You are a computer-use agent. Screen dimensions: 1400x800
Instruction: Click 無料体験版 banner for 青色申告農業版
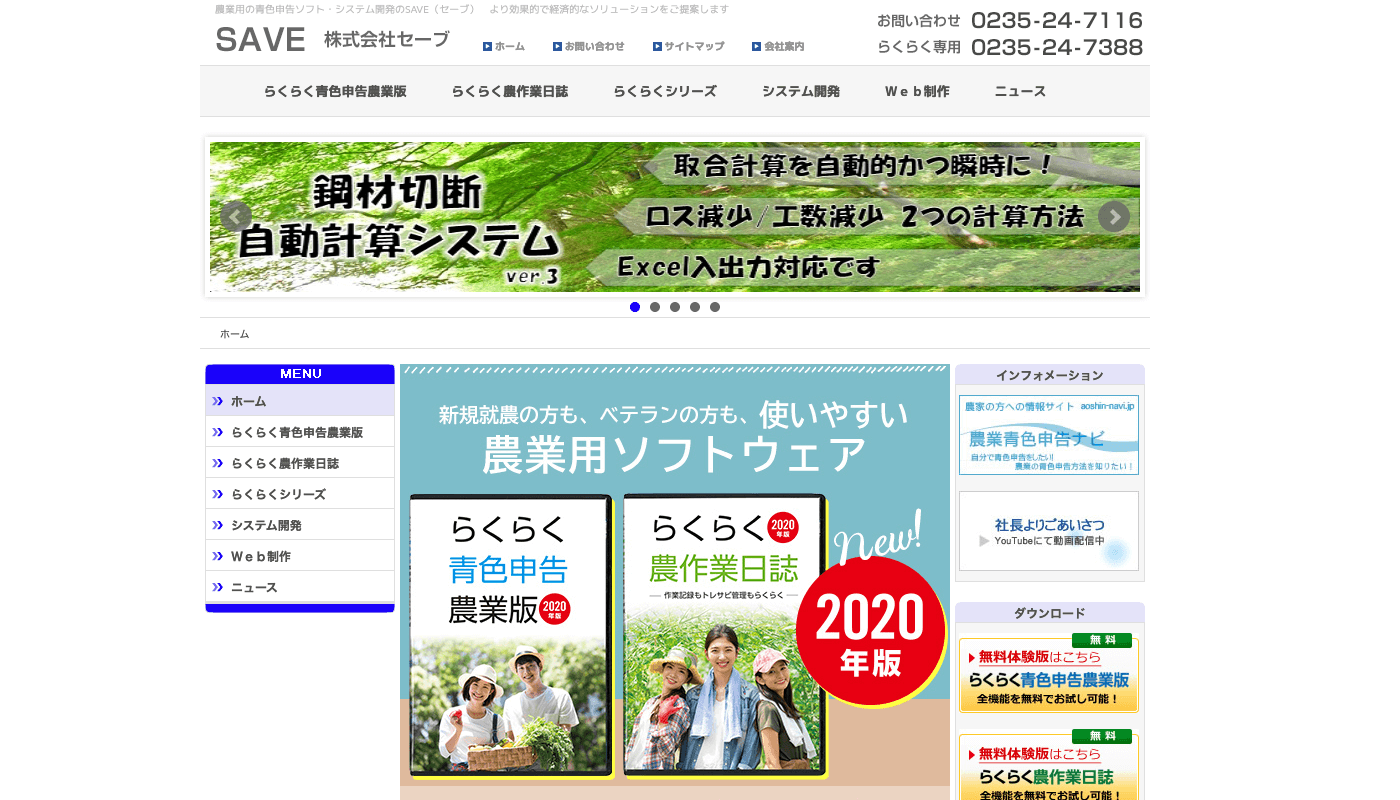[x=1048, y=675]
